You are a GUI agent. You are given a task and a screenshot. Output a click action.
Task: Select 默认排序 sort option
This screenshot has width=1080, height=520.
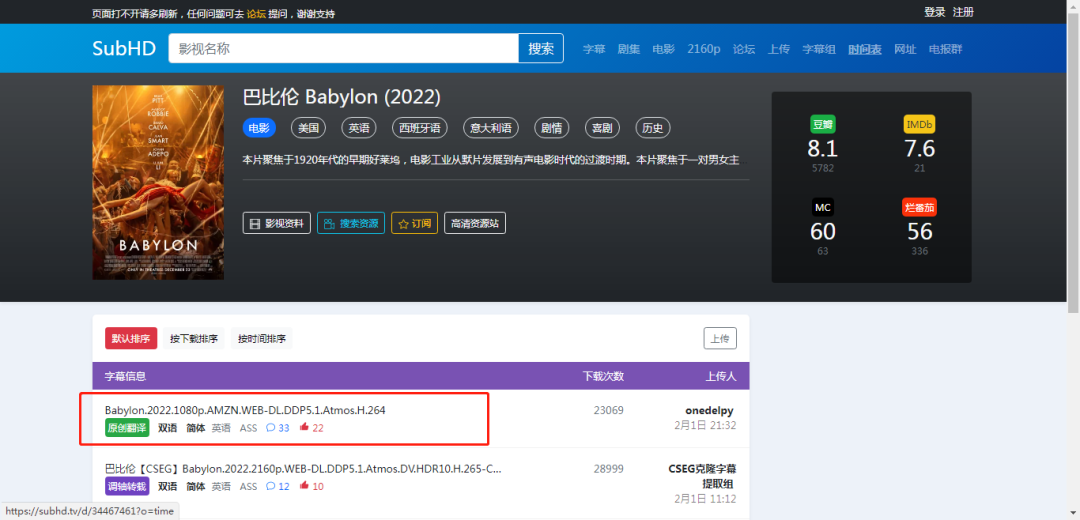click(131, 339)
